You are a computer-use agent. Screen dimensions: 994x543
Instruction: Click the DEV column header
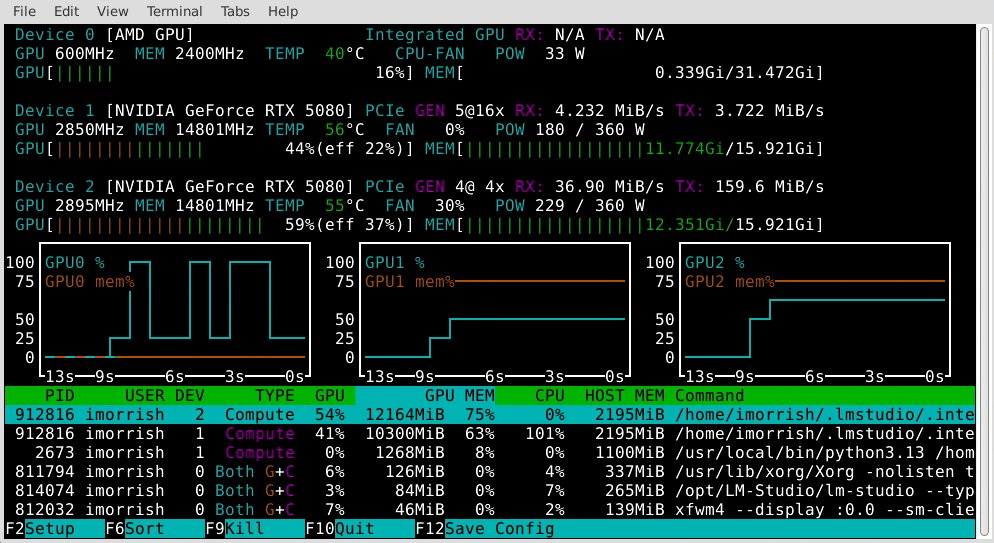pyautogui.click(x=190, y=395)
